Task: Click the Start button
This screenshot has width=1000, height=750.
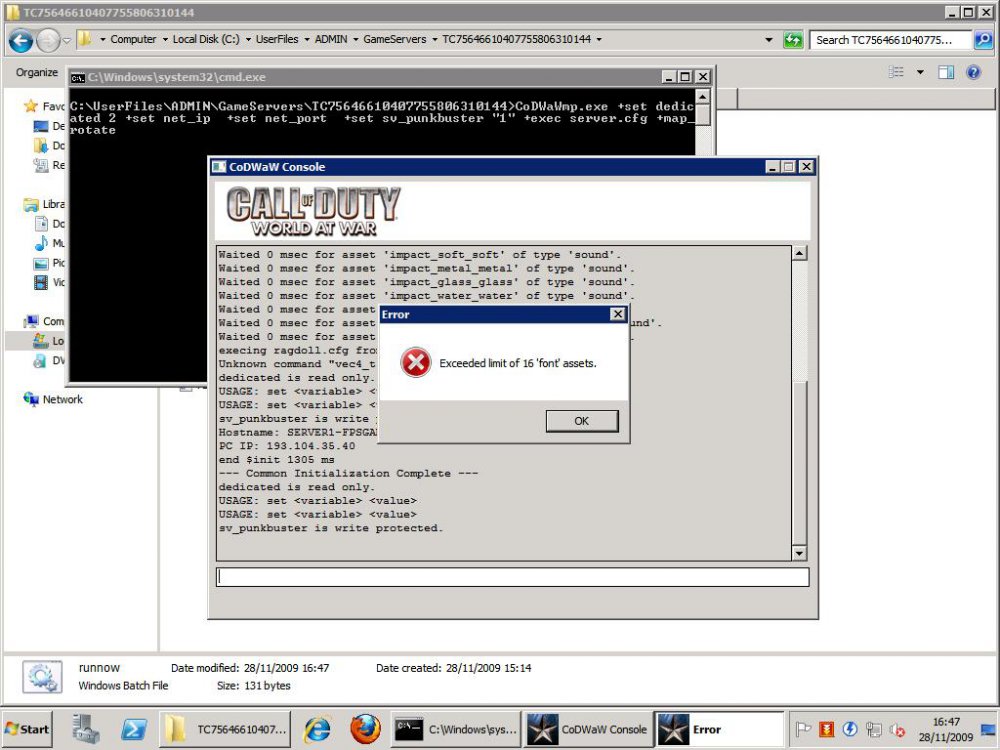Action: pyautogui.click(x=28, y=729)
